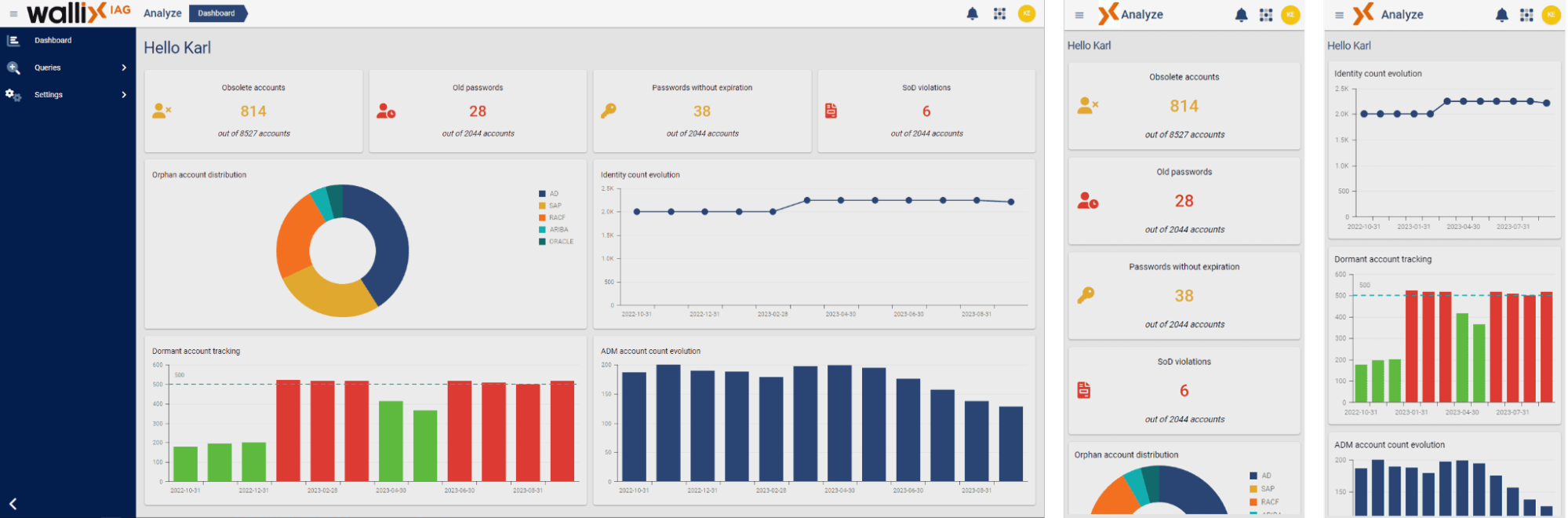Toggle AD legend entry in middle mobile view
Screen dimensions: 1568x518
[x=1261, y=476]
